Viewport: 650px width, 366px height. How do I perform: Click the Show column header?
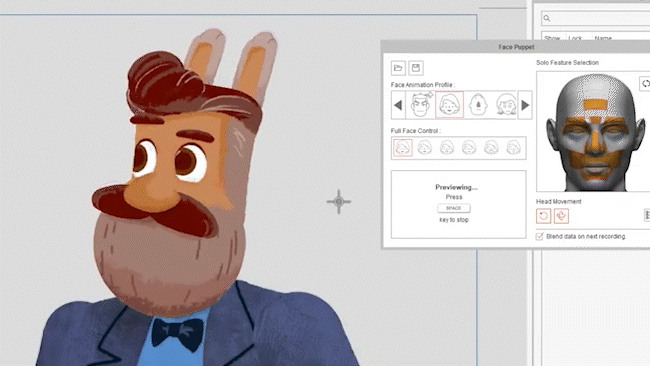coord(552,38)
